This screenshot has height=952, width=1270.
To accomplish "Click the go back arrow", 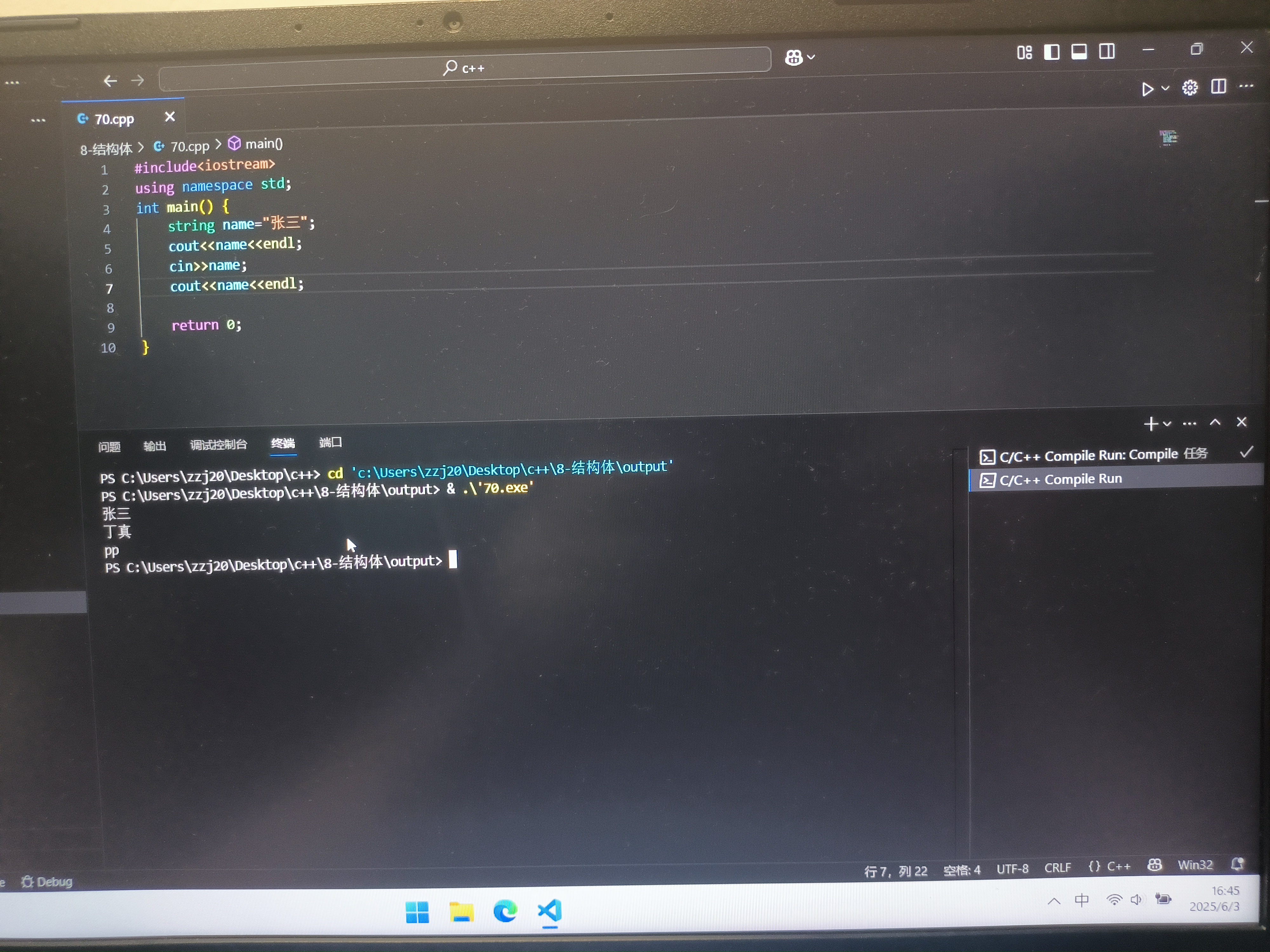I will [110, 81].
